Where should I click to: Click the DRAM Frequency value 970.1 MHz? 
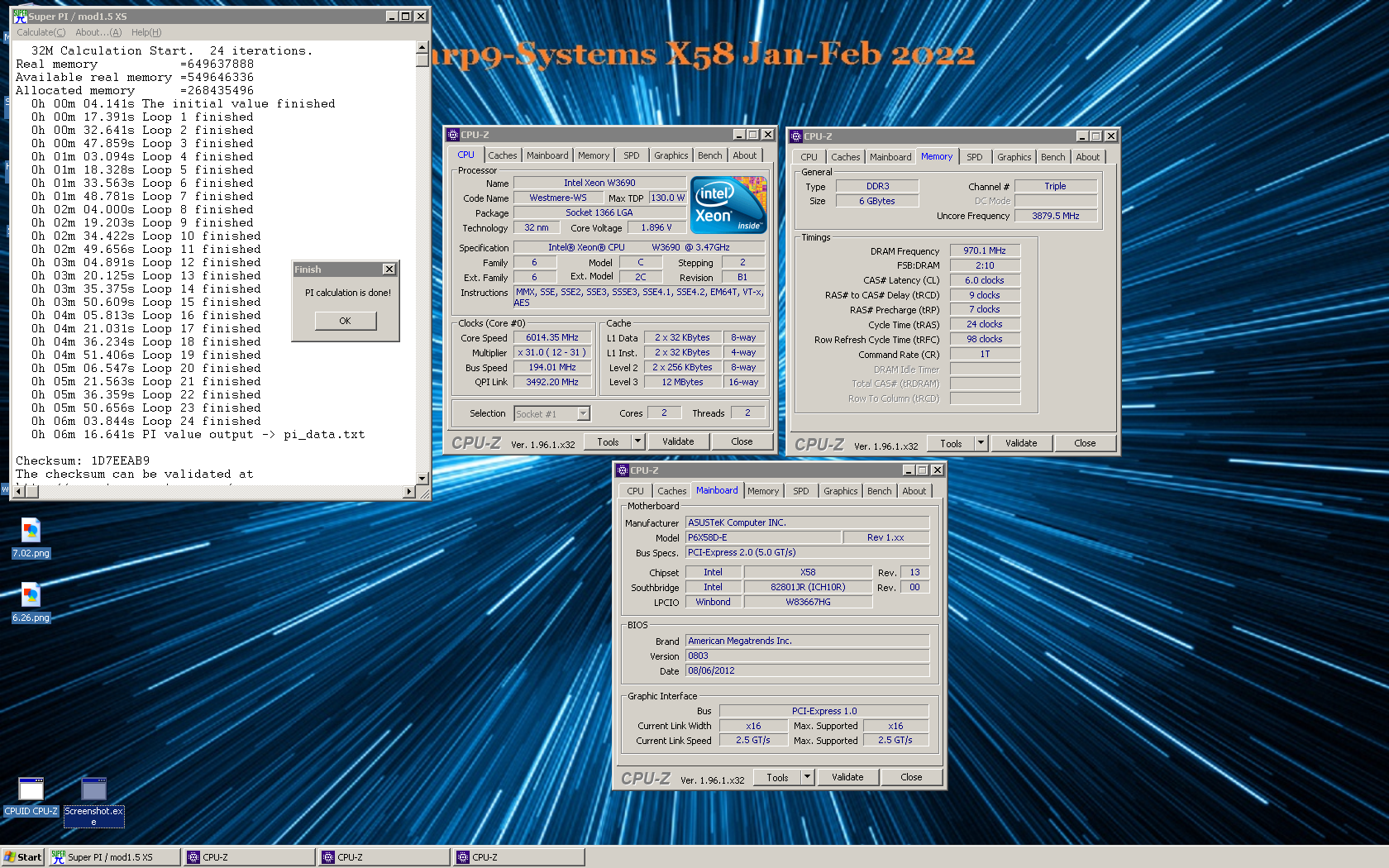[984, 250]
